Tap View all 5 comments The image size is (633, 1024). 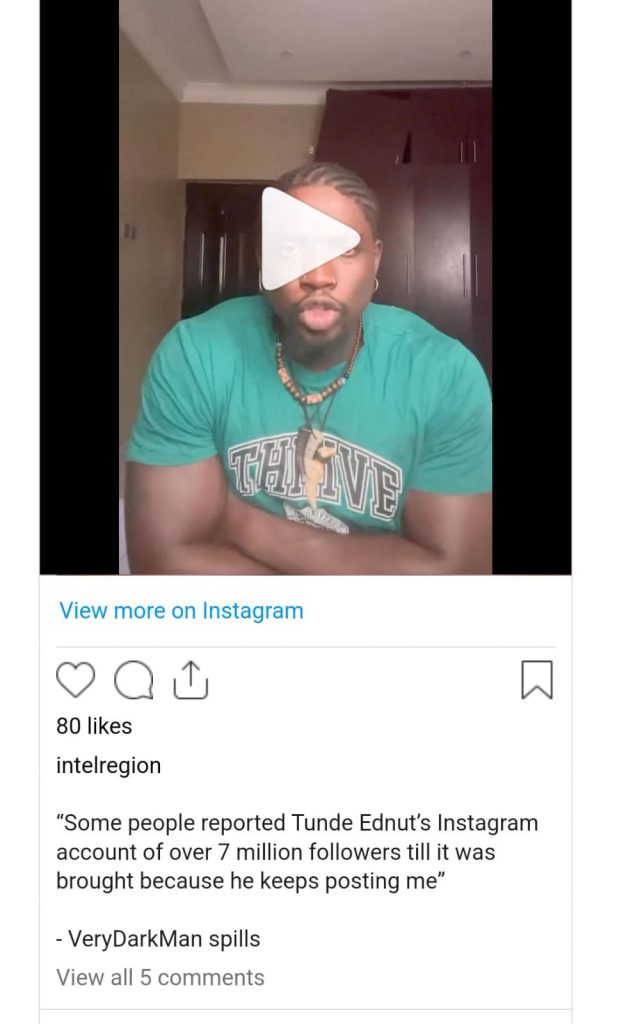pyautogui.click(x=160, y=977)
